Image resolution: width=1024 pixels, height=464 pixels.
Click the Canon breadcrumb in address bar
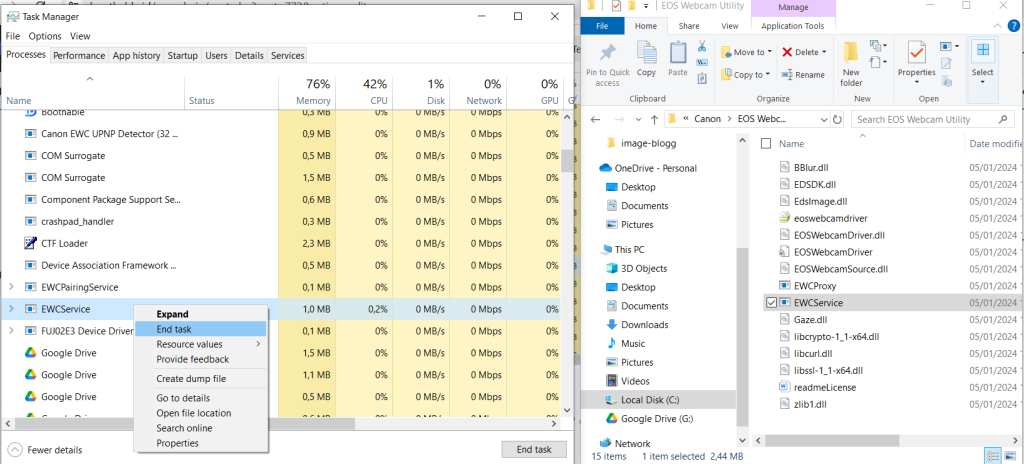(x=707, y=119)
